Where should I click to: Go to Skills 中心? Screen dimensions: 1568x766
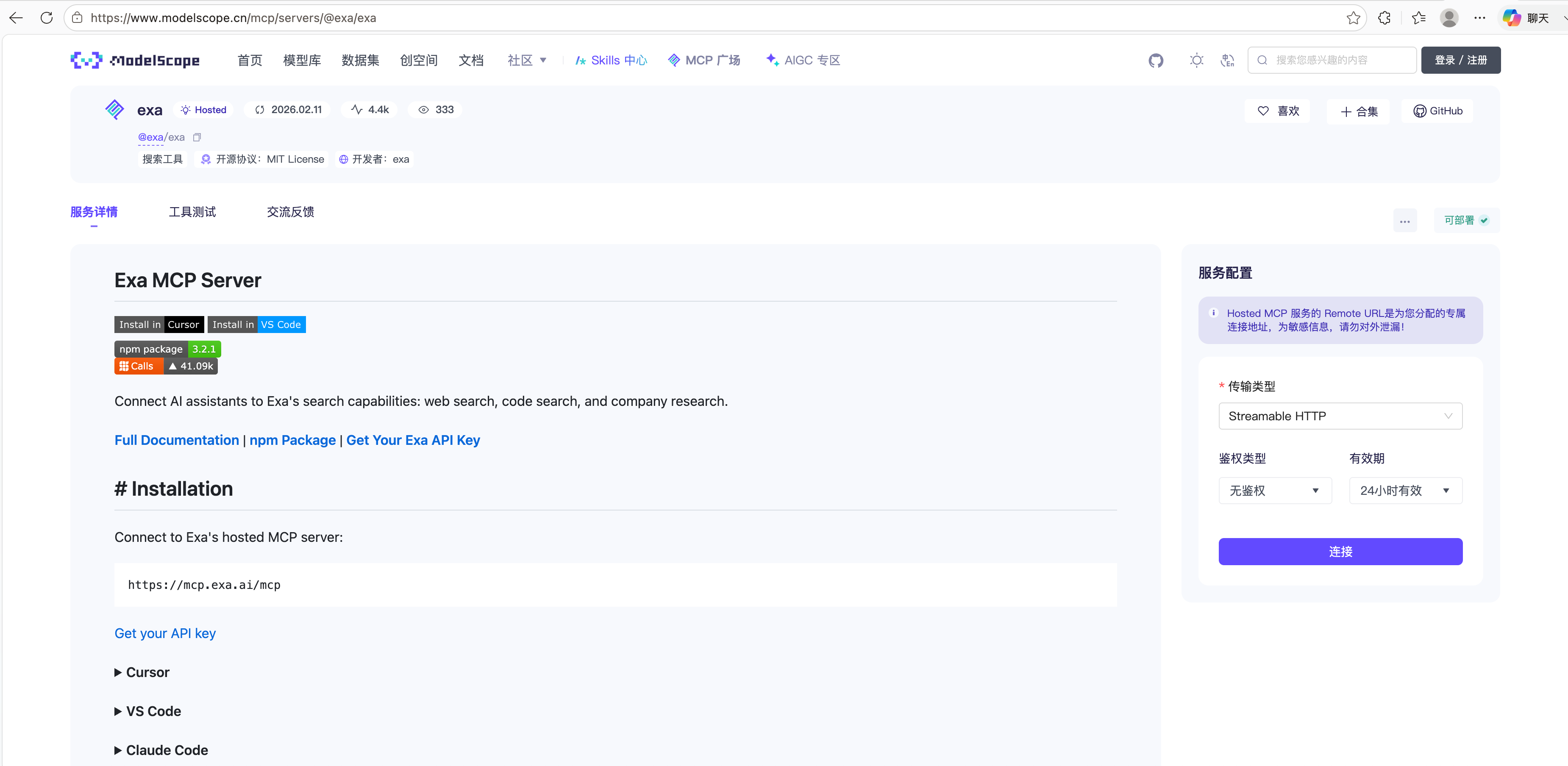611,60
